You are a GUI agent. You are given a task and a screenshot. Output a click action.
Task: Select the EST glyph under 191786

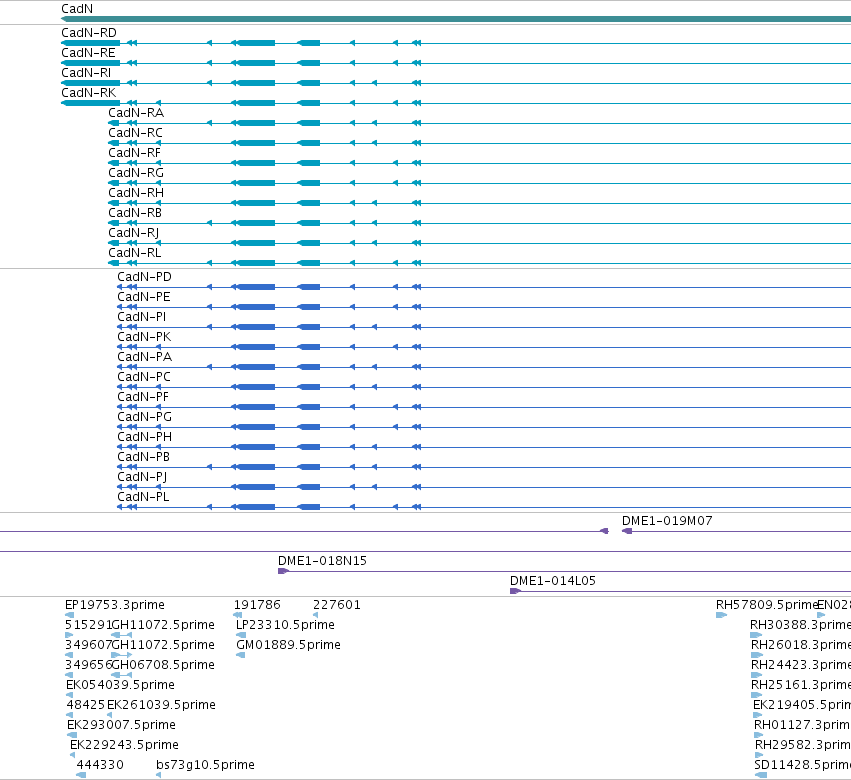tap(237, 615)
